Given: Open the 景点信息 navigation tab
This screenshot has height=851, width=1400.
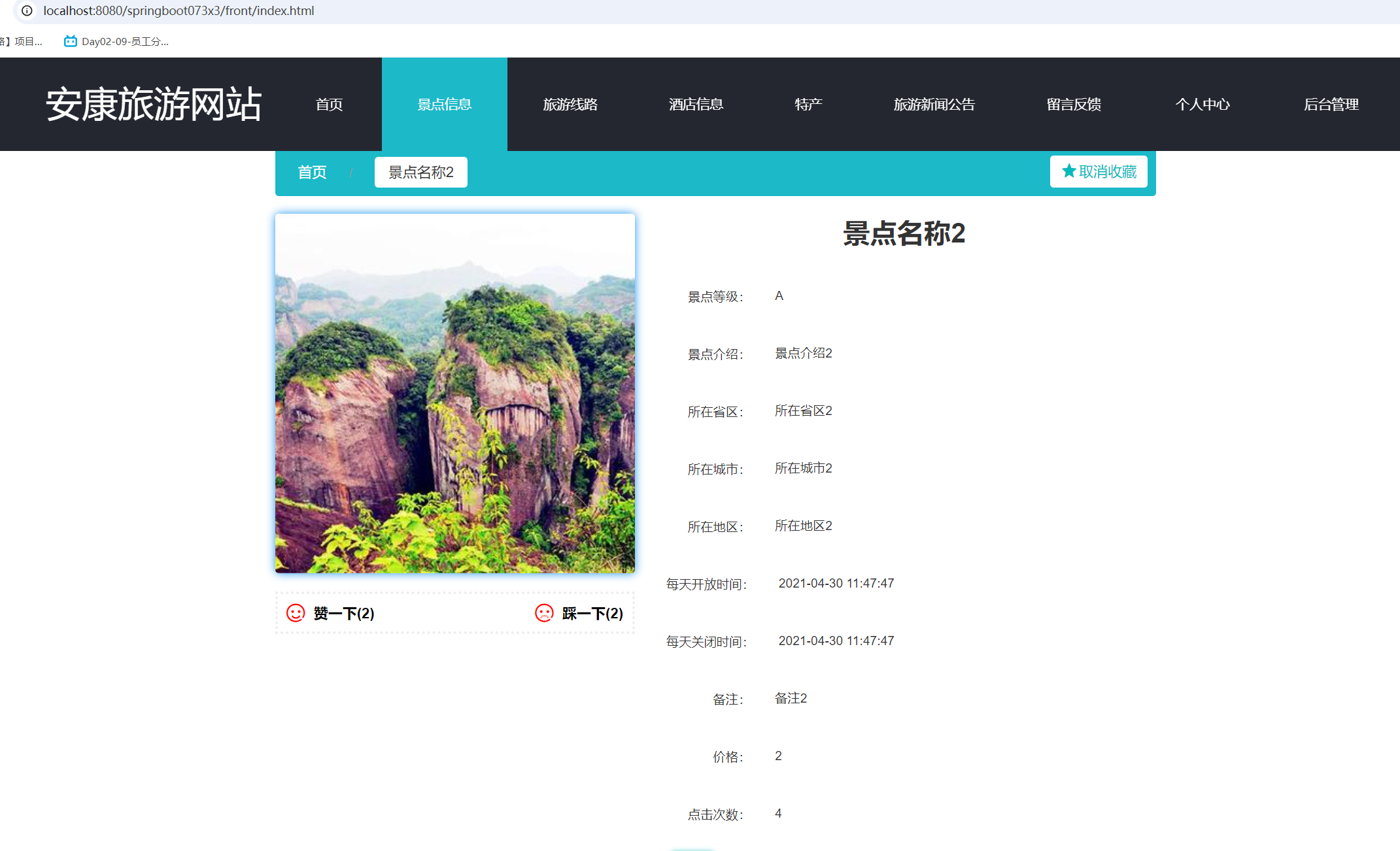Looking at the screenshot, I should click(x=445, y=104).
